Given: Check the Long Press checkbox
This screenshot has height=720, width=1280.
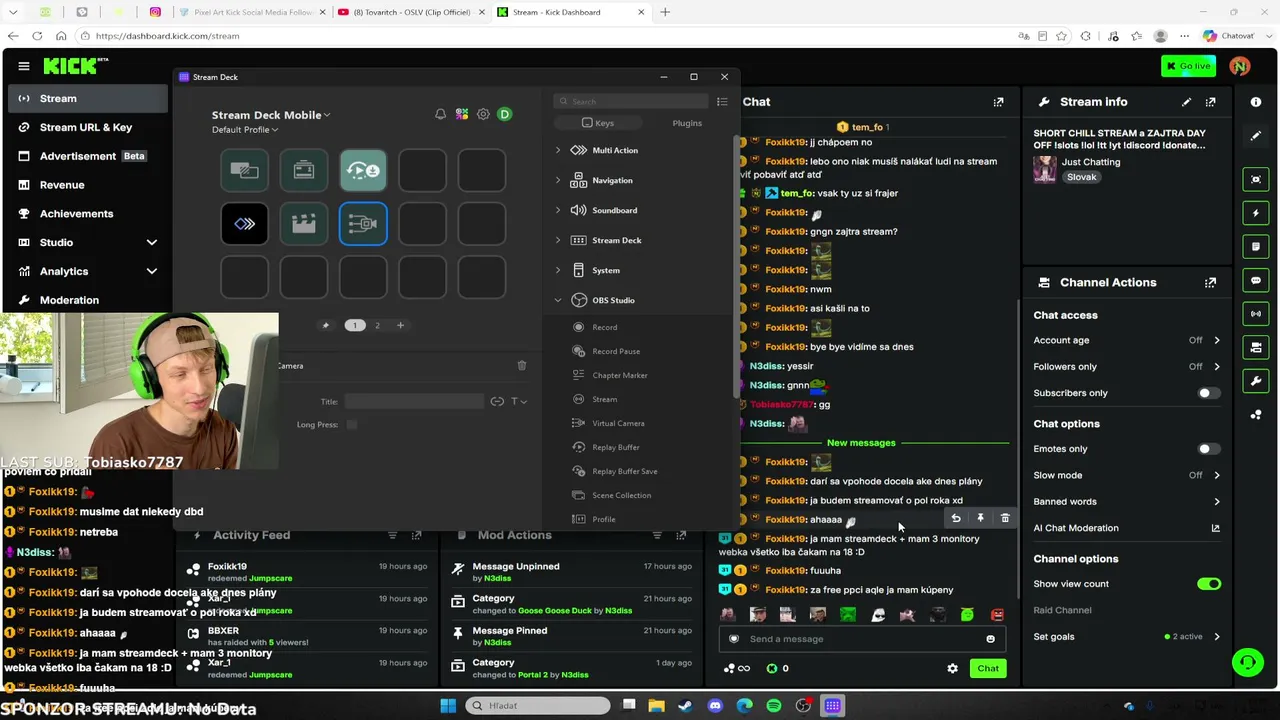Looking at the screenshot, I should pyautogui.click(x=352, y=425).
